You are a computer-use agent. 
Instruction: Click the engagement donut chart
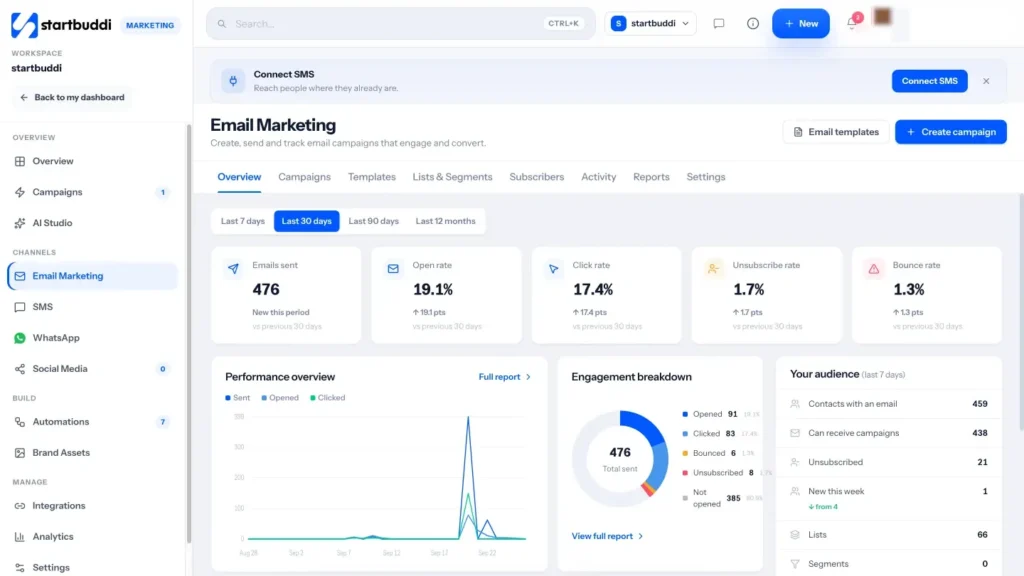pyautogui.click(x=620, y=459)
